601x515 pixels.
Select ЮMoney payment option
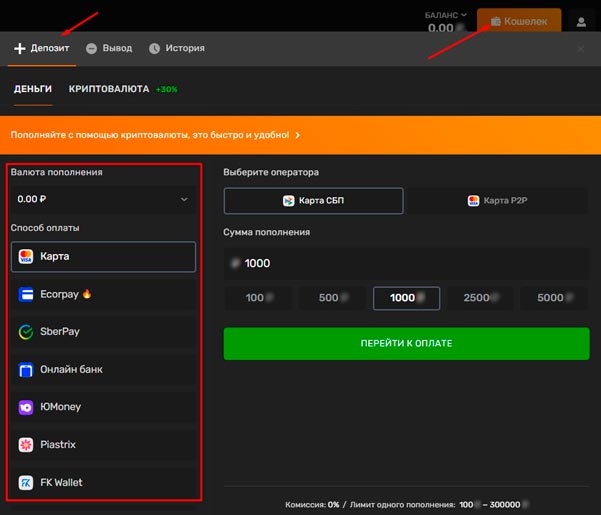pos(103,407)
